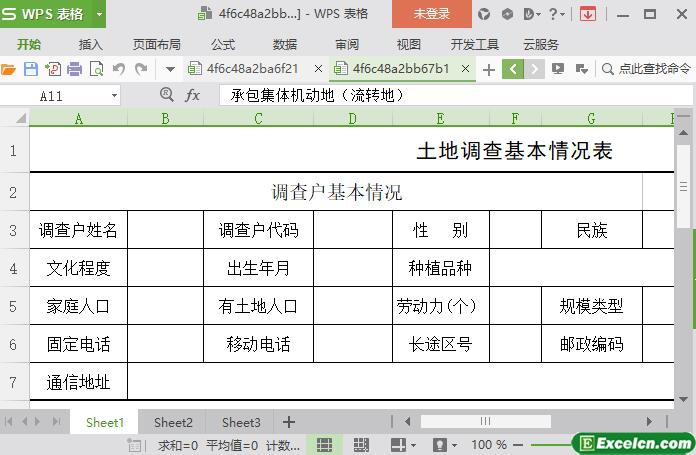696x455 pixels.
Task: Click the 未登录 login button
Action: 432,14
